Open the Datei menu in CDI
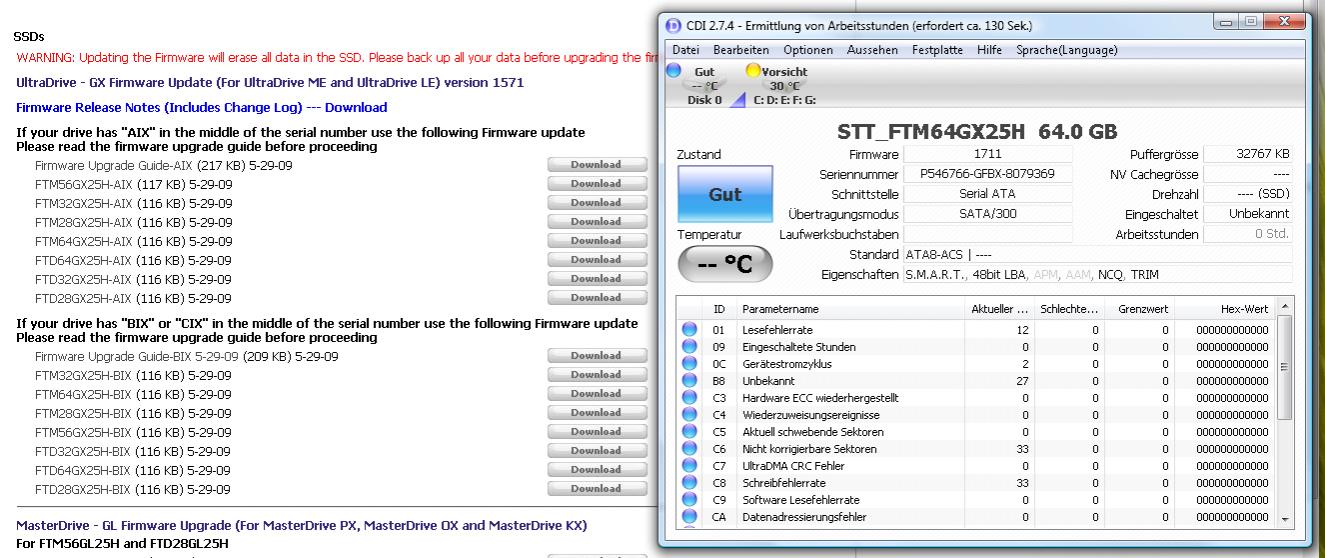The width and height of the screenshot is (1325, 558). click(x=685, y=50)
